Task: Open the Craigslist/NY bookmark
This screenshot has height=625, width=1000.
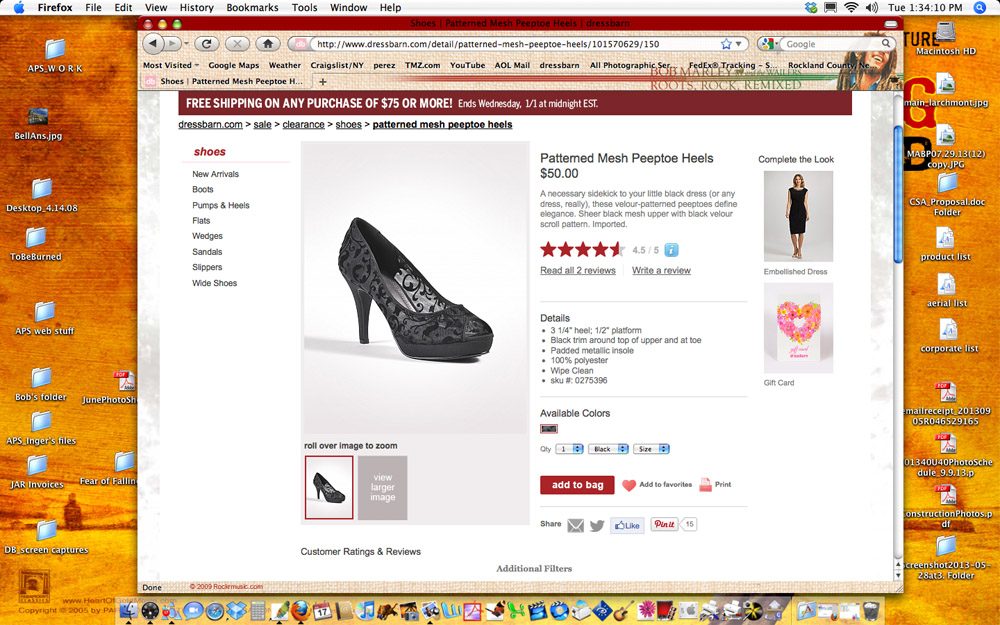Action: click(x=337, y=65)
